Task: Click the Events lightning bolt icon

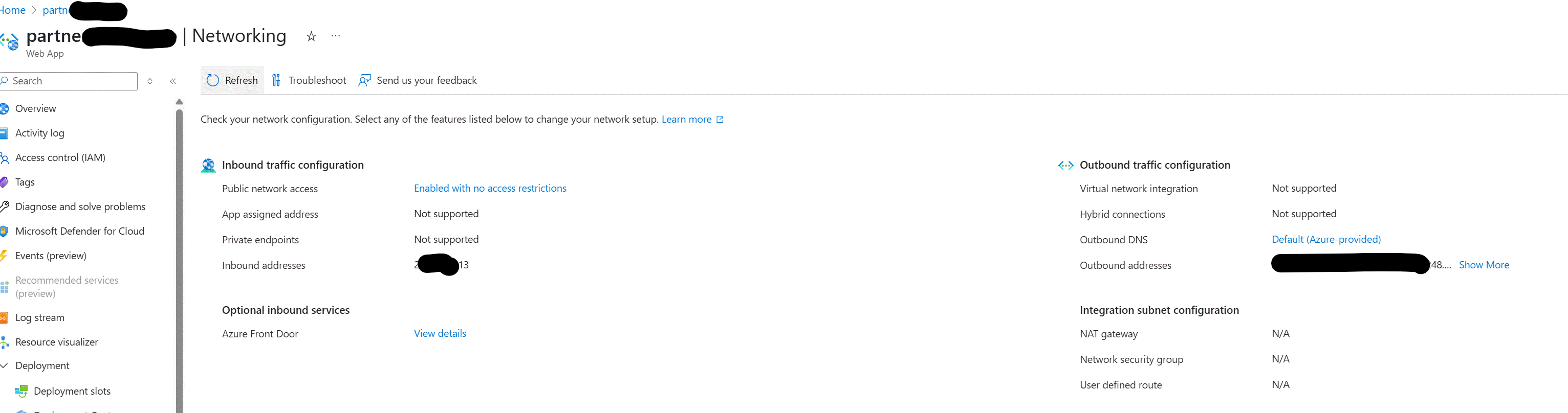Action: (4, 256)
